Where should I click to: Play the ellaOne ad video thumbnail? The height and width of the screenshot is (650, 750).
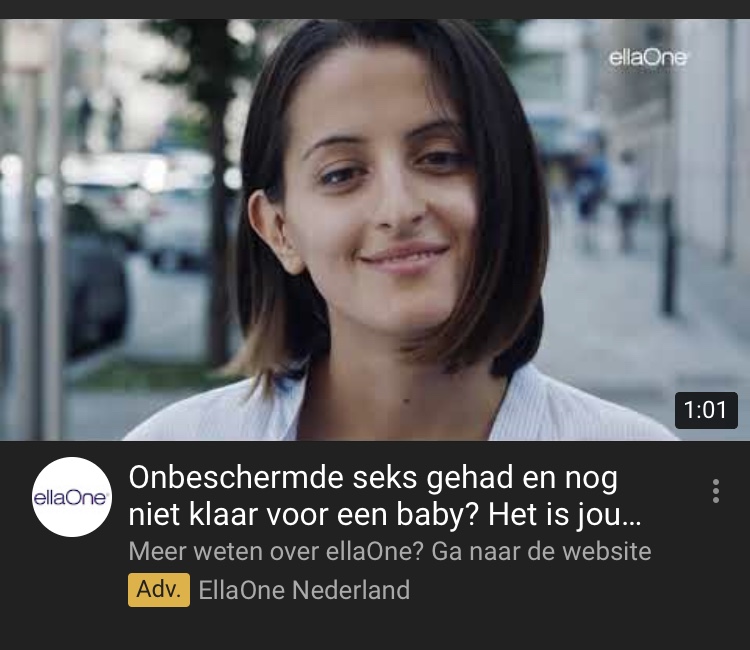[x=375, y=230]
